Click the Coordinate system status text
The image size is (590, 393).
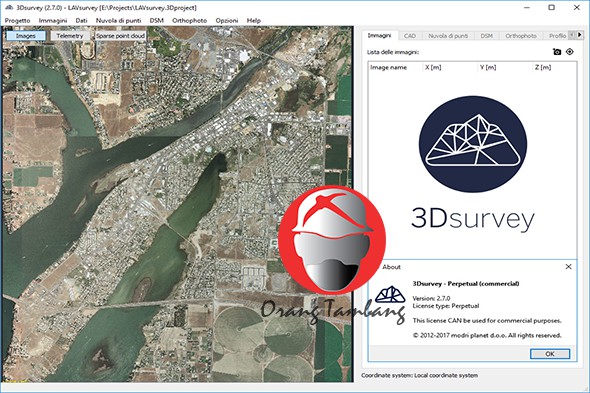(x=419, y=375)
